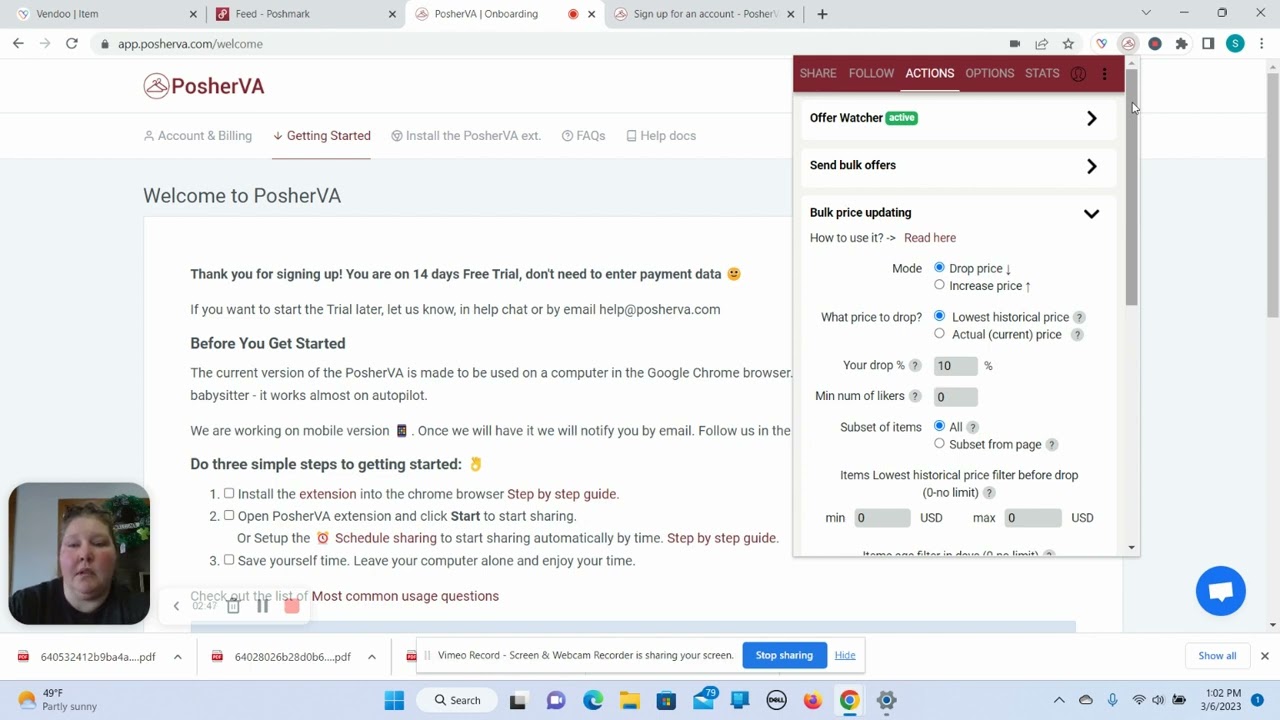Open the OPTIONS tab in PosherVA popup
This screenshot has height=720, width=1280.
990,74
